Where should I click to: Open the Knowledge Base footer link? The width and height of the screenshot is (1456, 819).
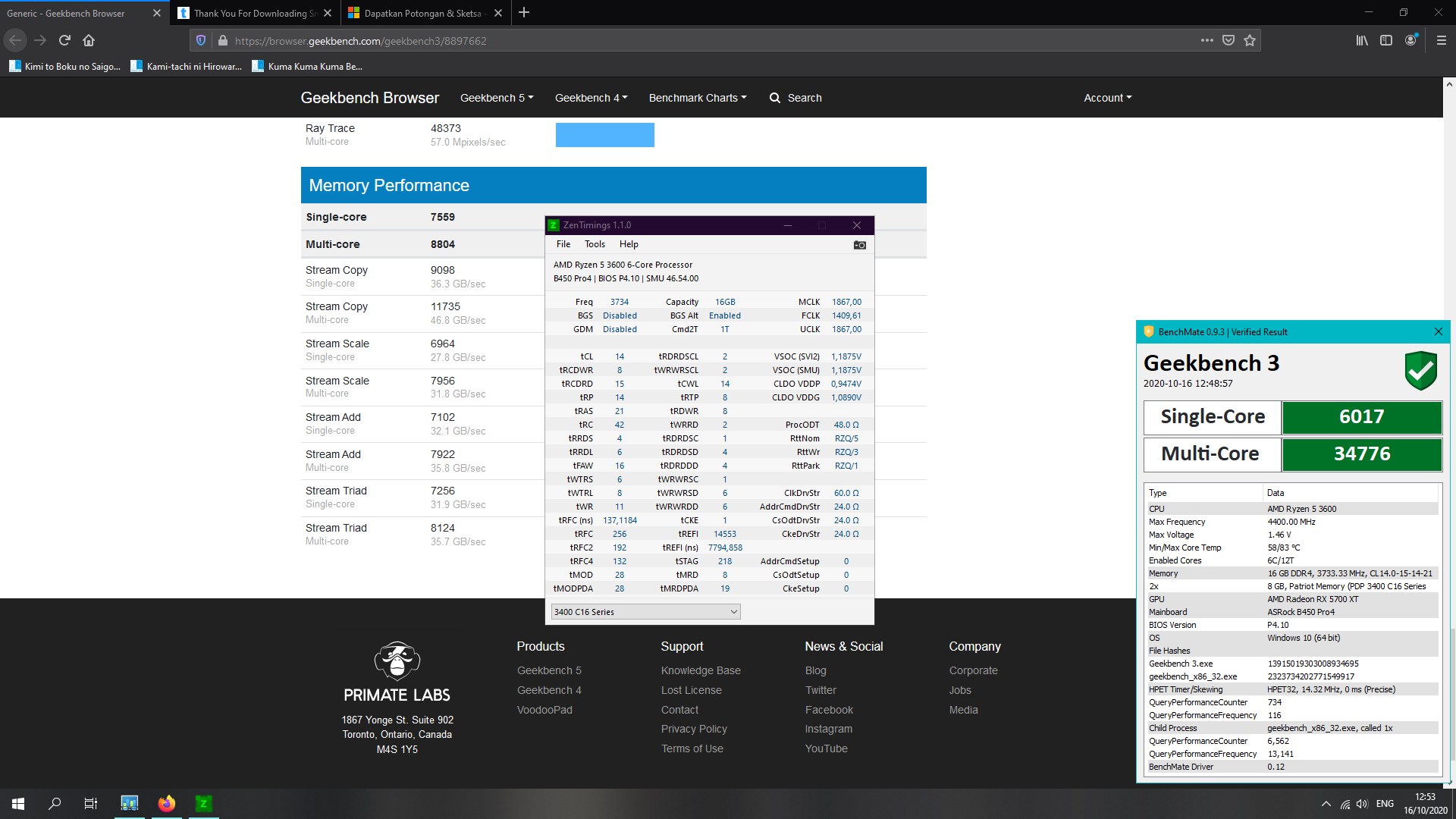pyautogui.click(x=701, y=670)
